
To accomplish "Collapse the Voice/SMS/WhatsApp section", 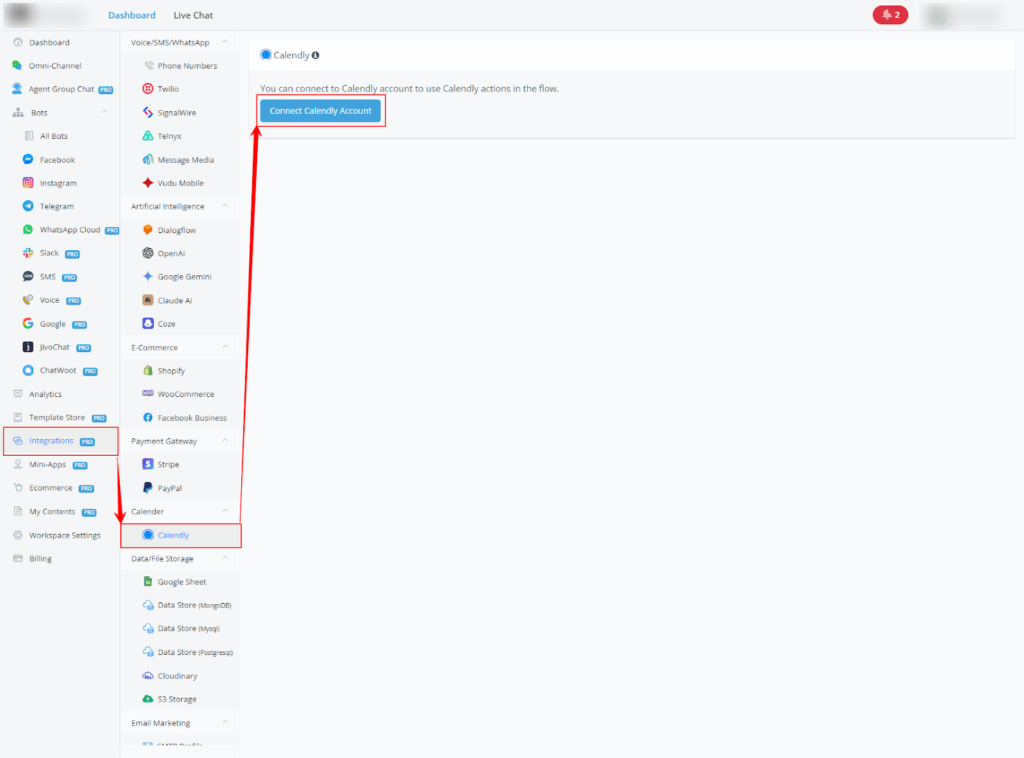I will [x=224, y=42].
